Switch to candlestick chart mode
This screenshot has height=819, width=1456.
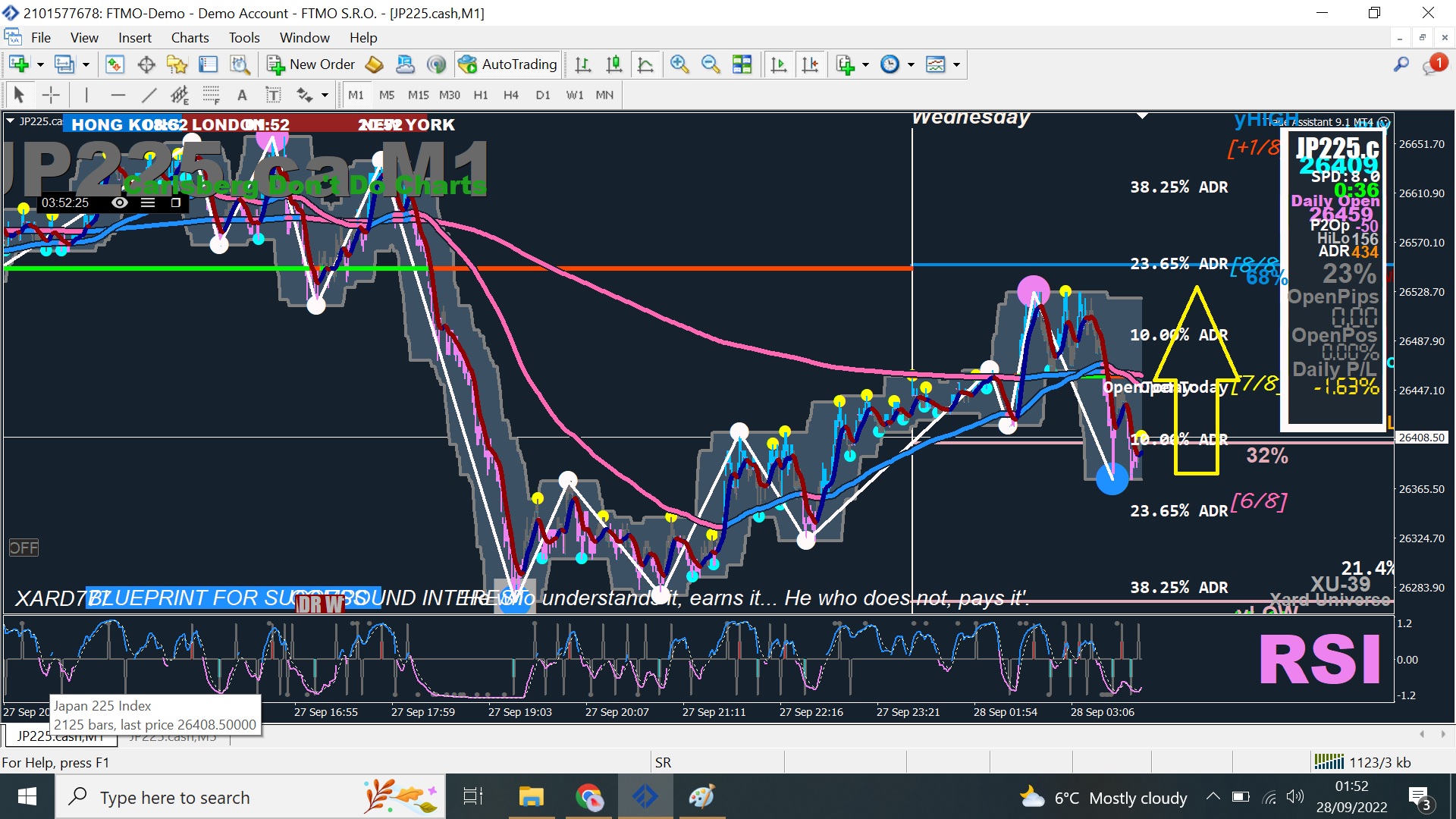(x=614, y=64)
